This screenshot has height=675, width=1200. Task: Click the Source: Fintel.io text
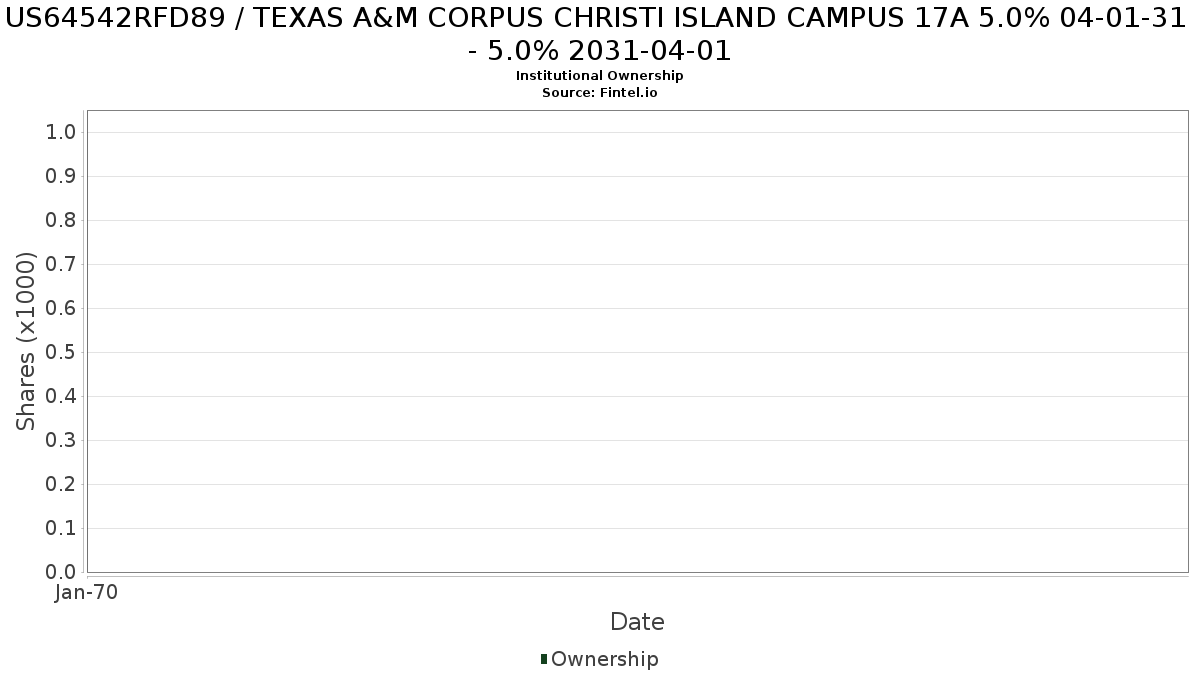(x=600, y=92)
